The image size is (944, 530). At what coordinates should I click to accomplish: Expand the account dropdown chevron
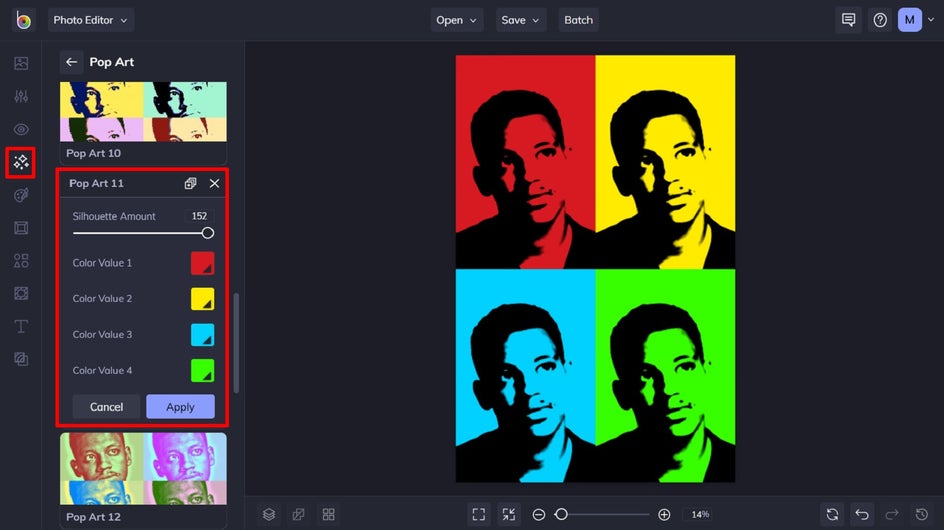click(x=931, y=20)
